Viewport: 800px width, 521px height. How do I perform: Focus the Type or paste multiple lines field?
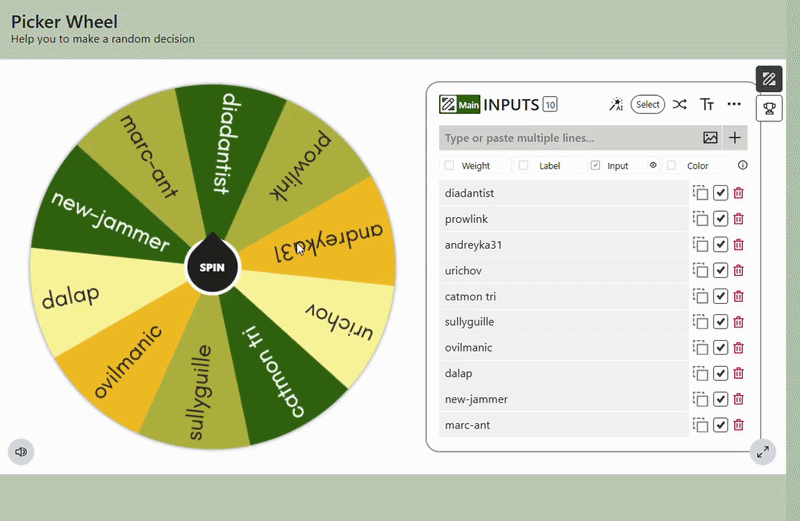tap(569, 138)
